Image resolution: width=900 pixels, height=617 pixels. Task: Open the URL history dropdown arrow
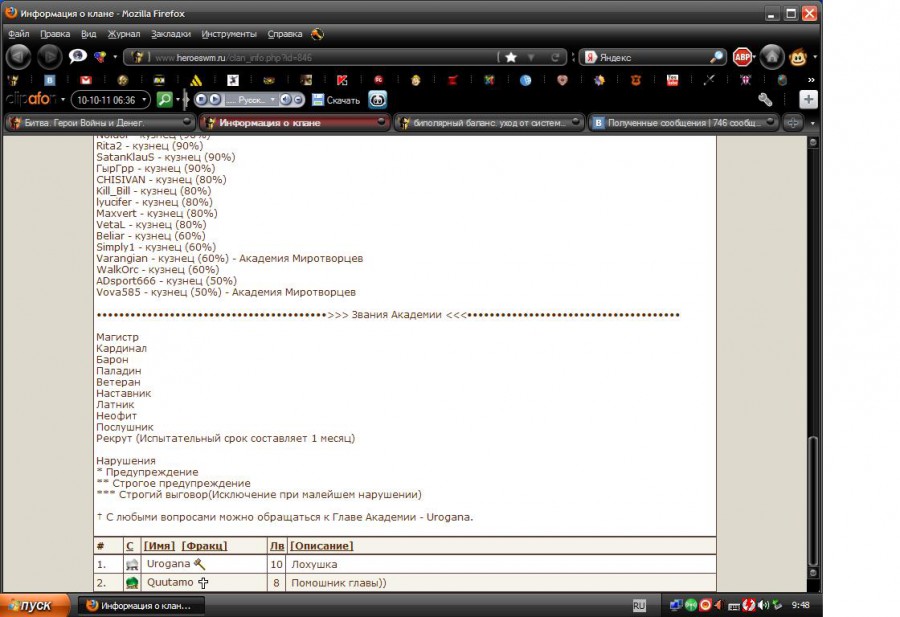(531, 57)
